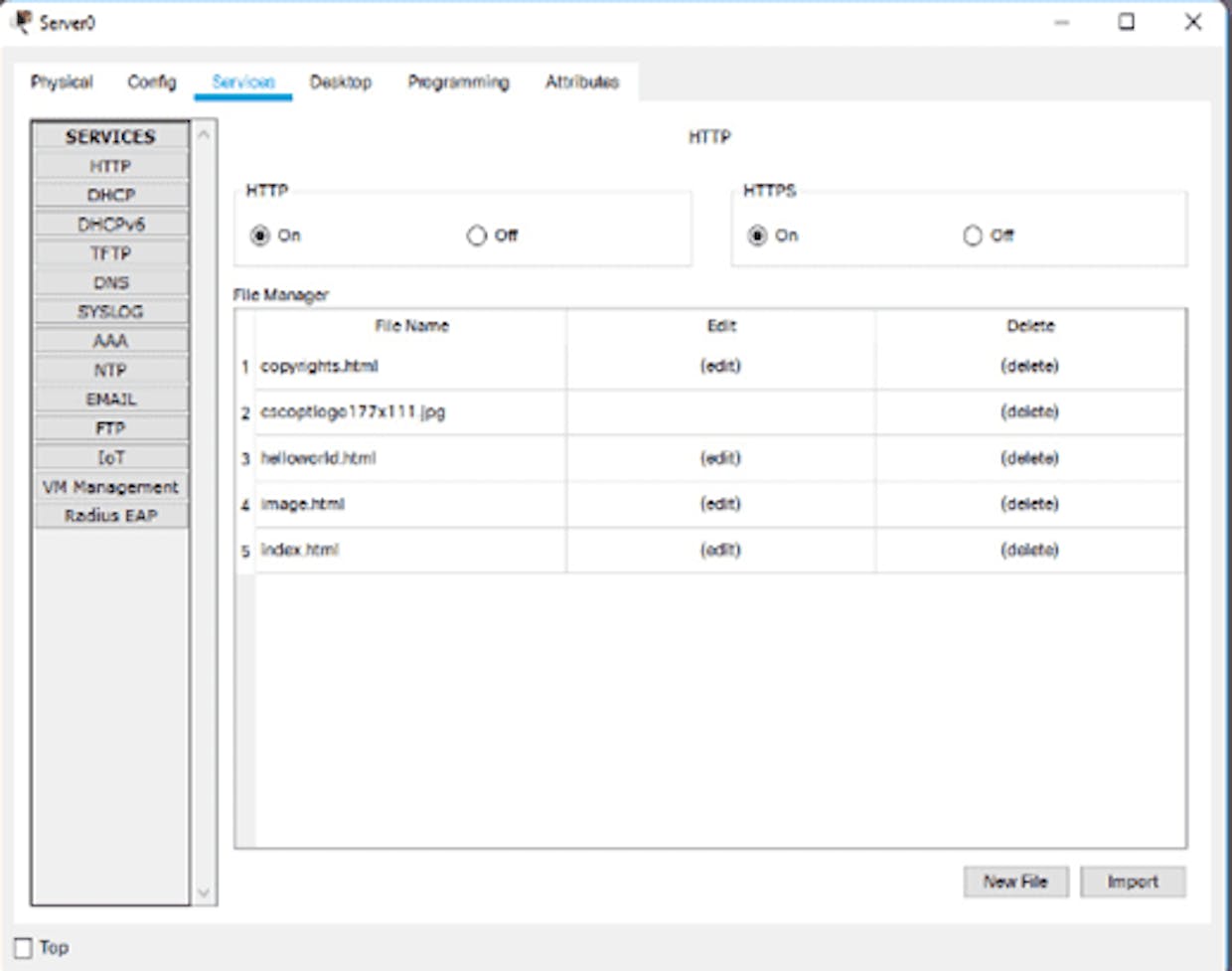Click the Edit column header
The width and height of the screenshot is (1232, 971).
click(721, 326)
